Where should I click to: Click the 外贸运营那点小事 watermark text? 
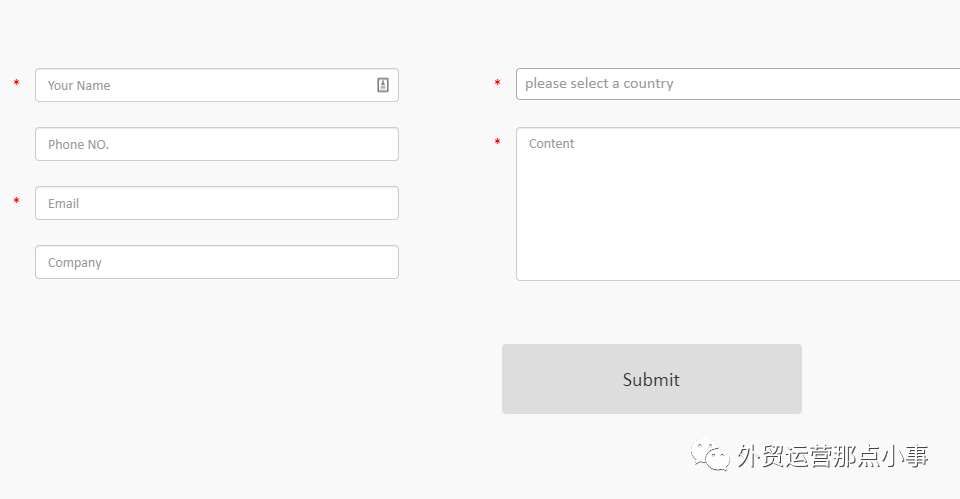click(x=833, y=457)
